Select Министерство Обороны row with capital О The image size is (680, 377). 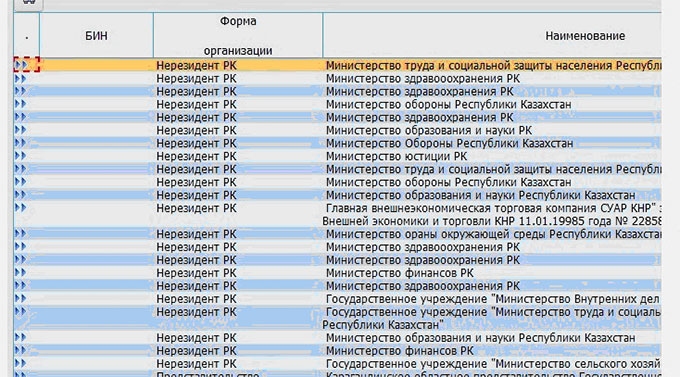449,143
